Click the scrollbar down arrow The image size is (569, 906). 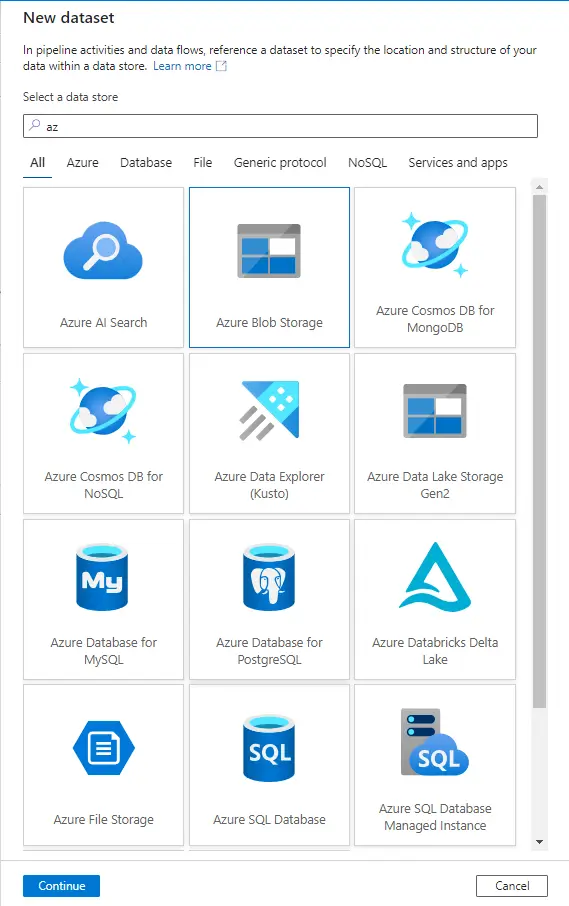click(x=539, y=842)
